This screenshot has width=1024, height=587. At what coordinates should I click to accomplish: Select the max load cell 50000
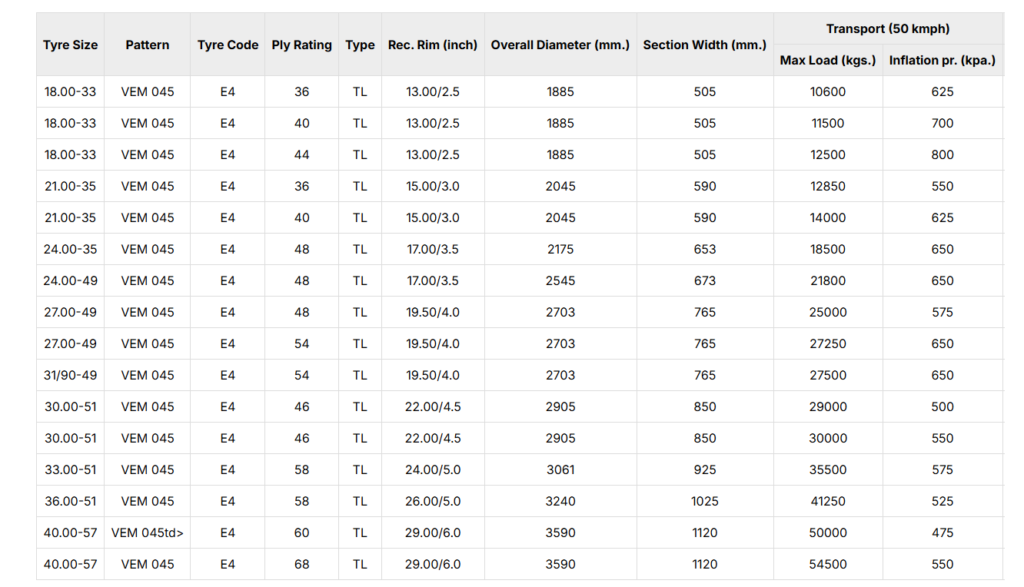[828, 533]
